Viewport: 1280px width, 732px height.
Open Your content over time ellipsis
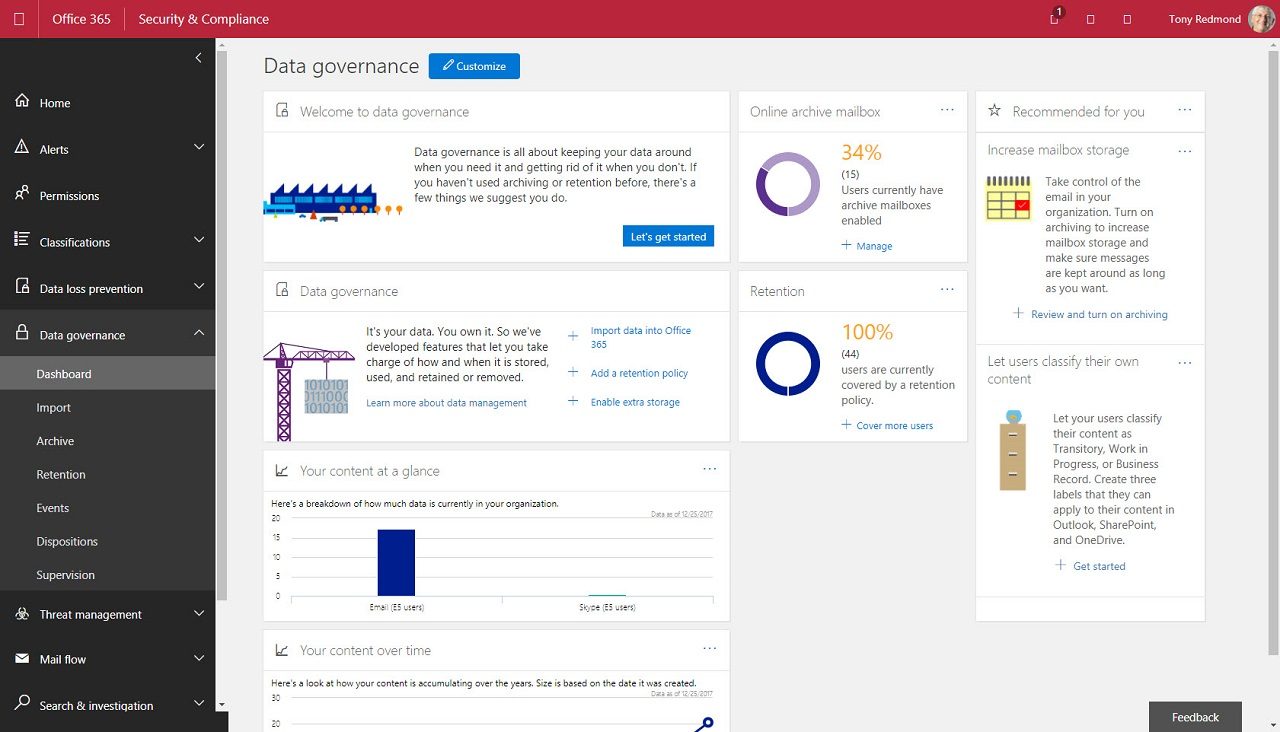pyautogui.click(x=710, y=648)
